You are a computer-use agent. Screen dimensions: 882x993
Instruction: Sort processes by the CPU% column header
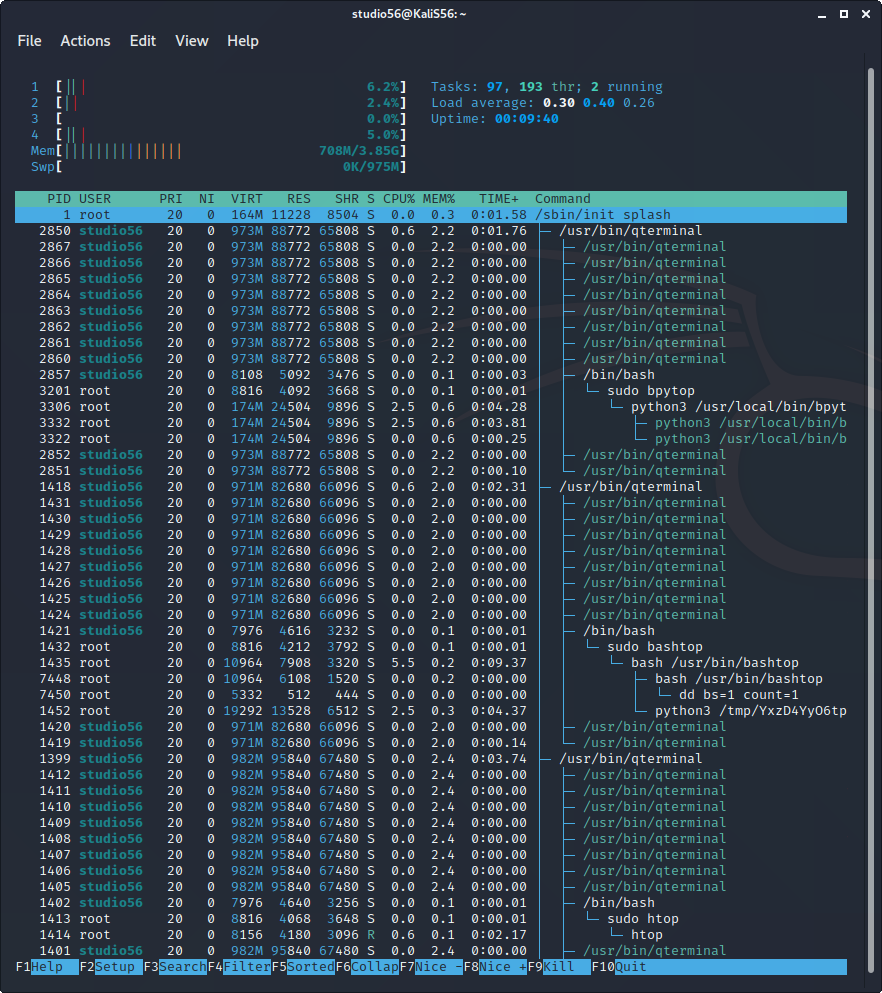[398, 198]
